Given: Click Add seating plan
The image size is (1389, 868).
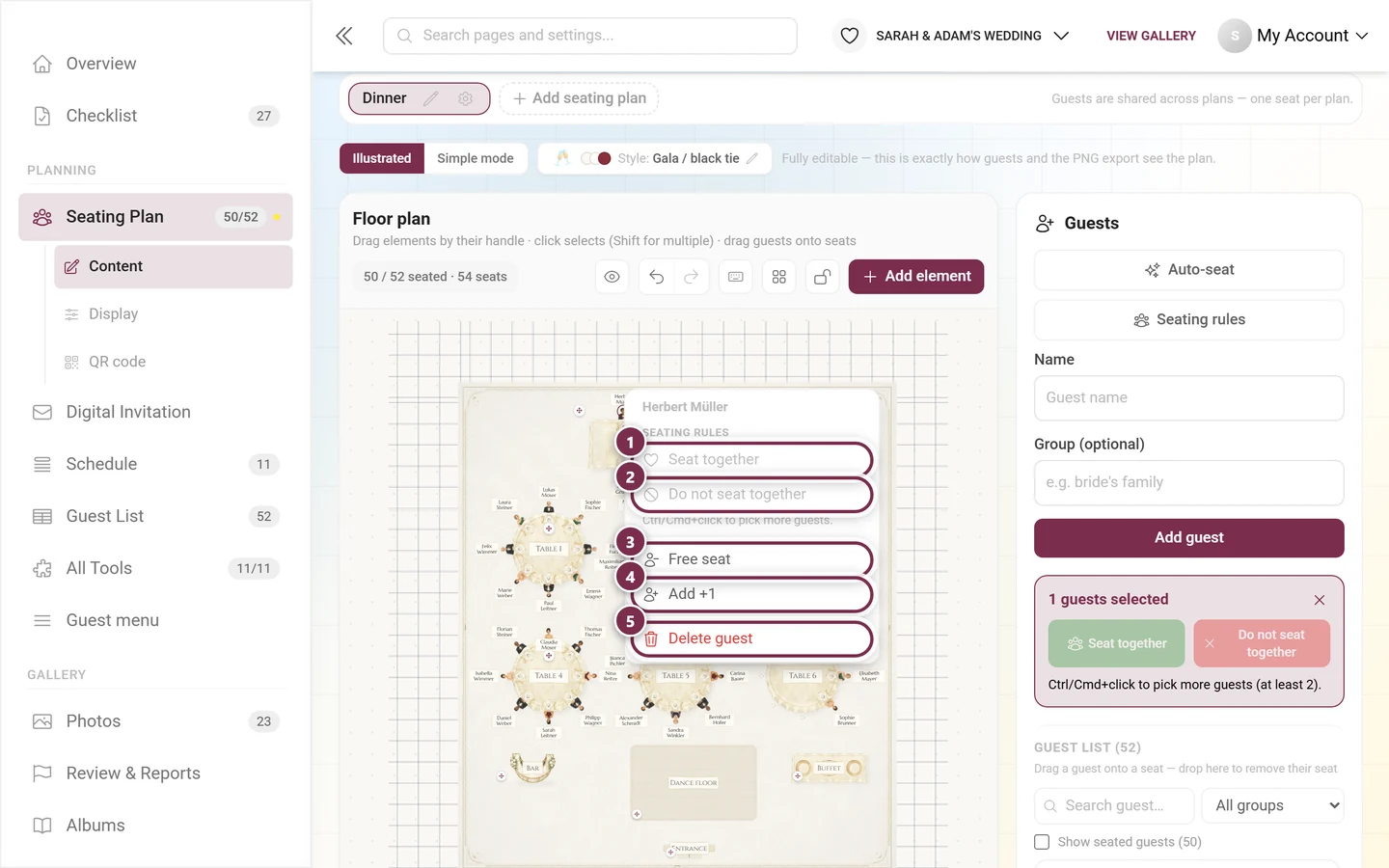Looking at the screenshot, I should pyautogui.click(x=579, y=98).
